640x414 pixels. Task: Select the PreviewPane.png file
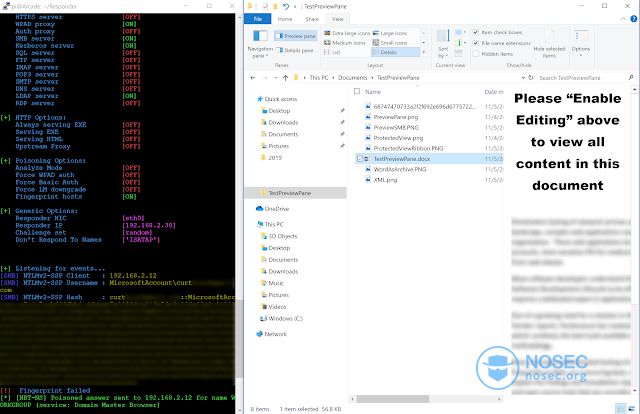tap(396, 117)
